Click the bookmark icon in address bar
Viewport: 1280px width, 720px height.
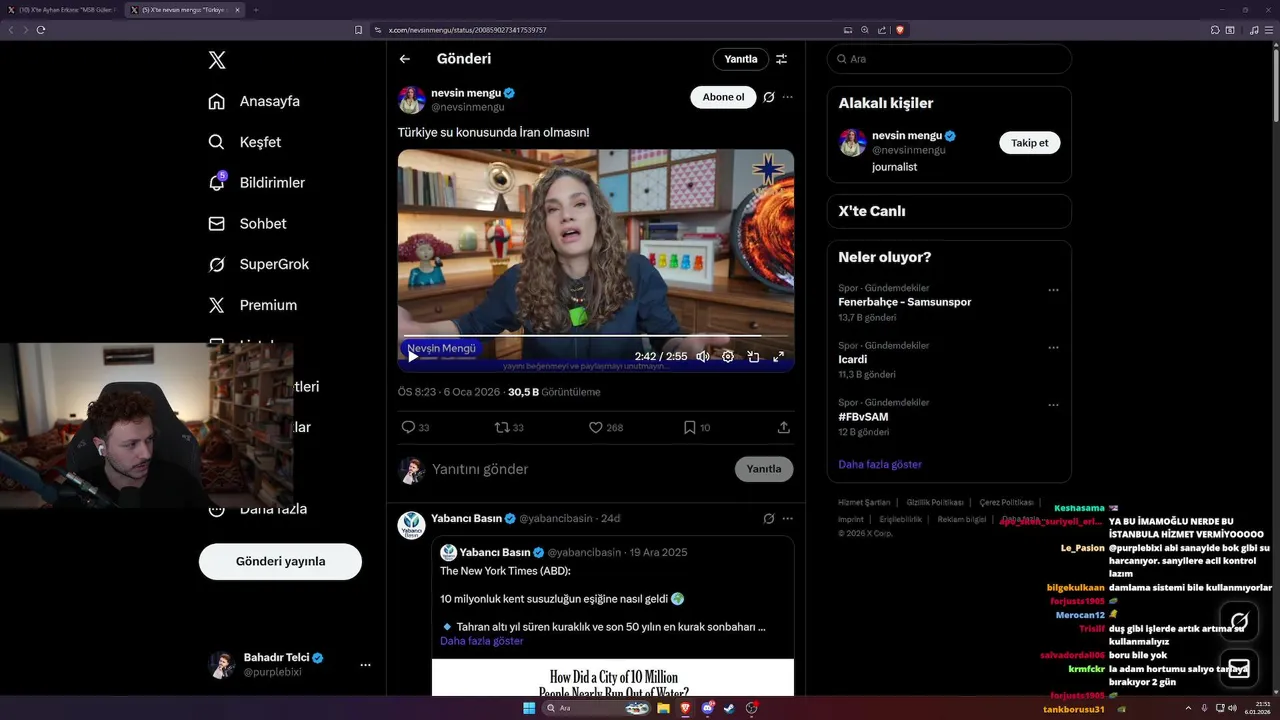tap(359, 30)
